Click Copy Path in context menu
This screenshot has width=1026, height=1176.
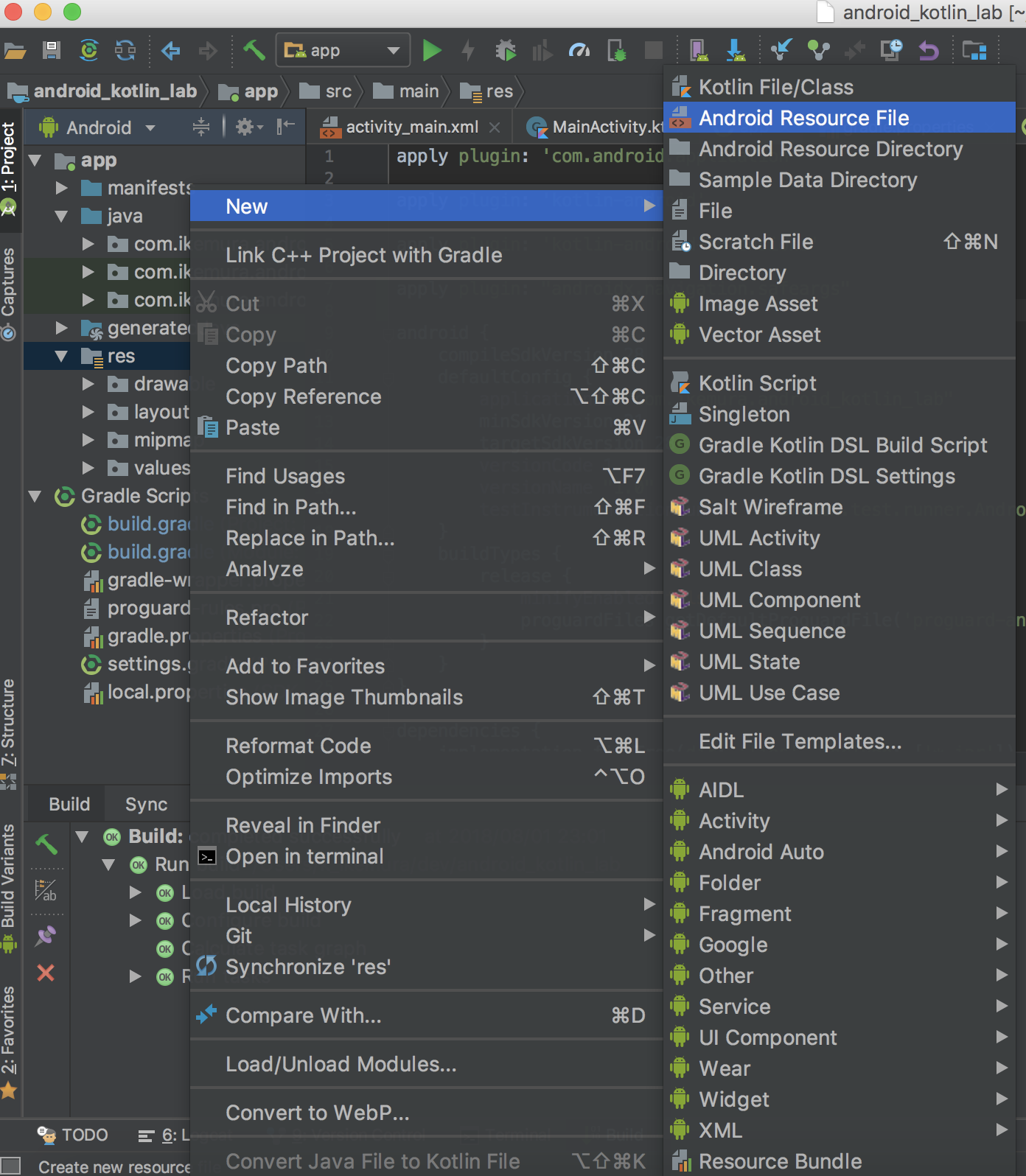point(427,365)
